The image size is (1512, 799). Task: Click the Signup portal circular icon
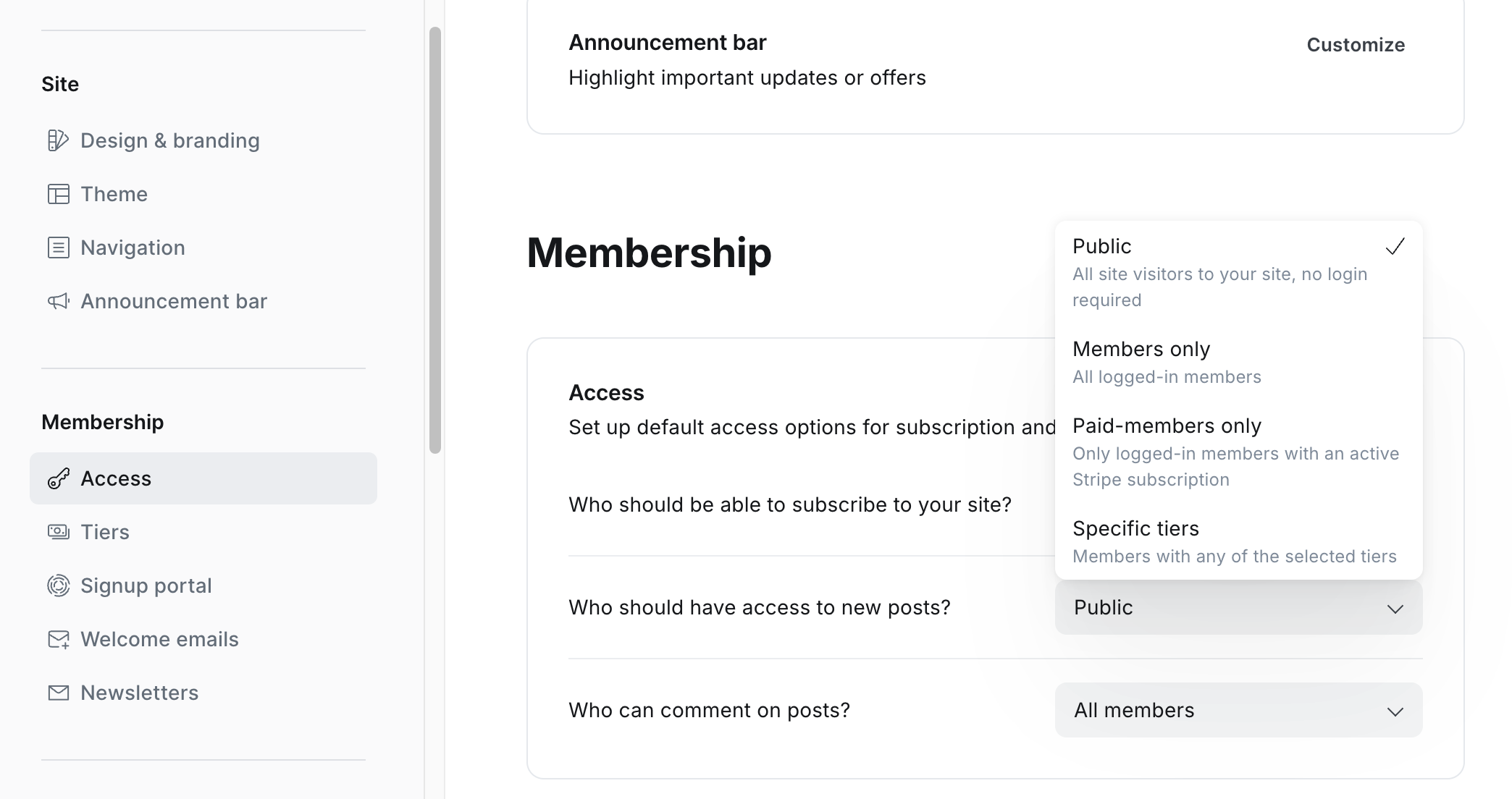[58, 585]
